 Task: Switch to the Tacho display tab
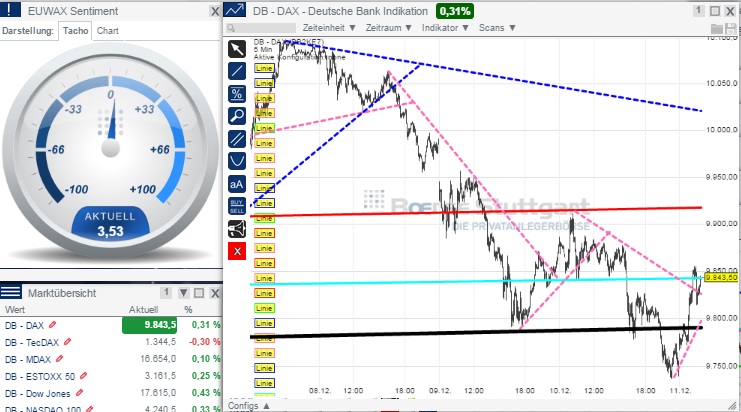(x=76, y=31)
